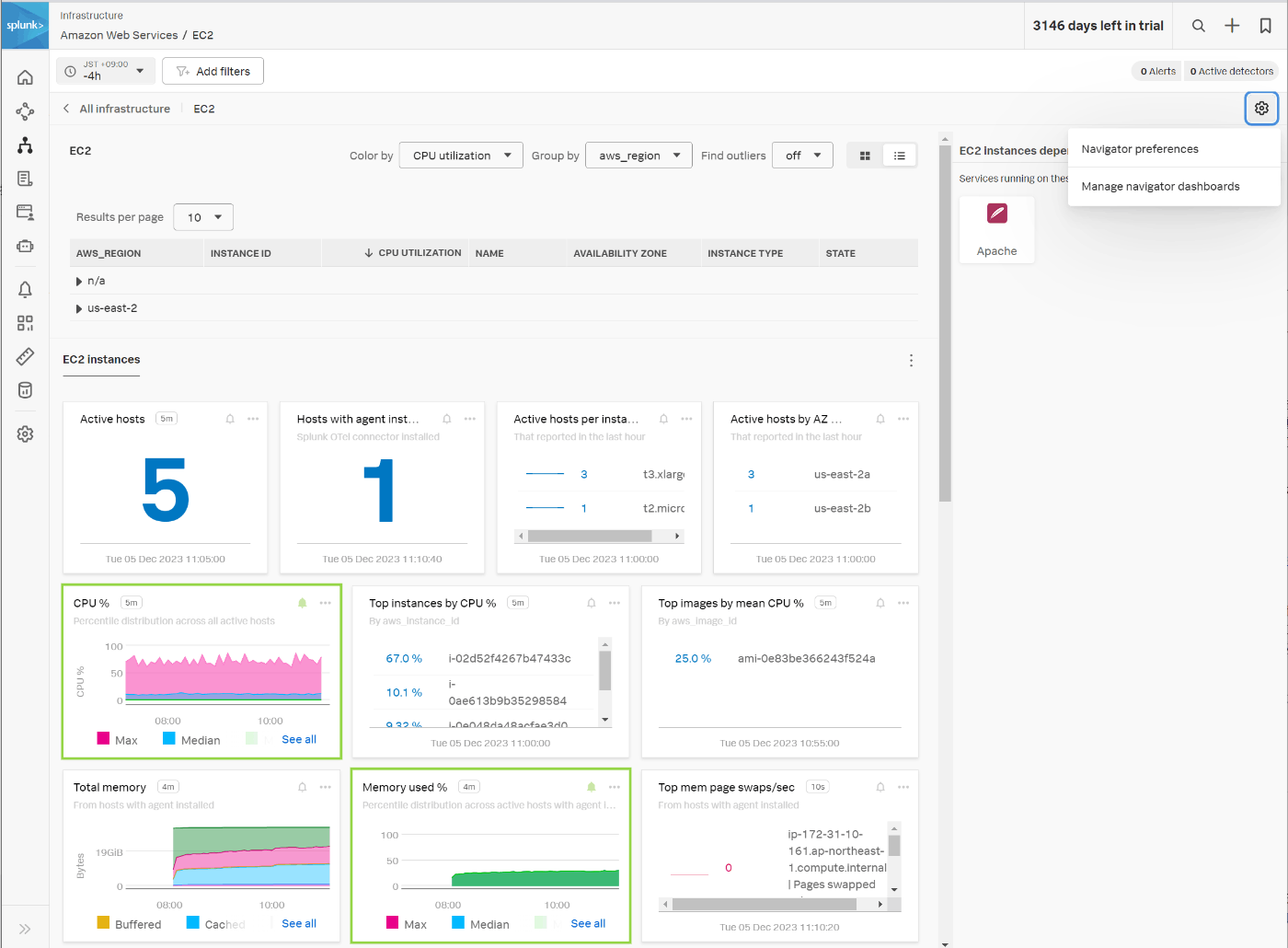Open the Infrastructure hierarchy icon in sidebar
Viewport: 1288px width, 948px height.
25,145
